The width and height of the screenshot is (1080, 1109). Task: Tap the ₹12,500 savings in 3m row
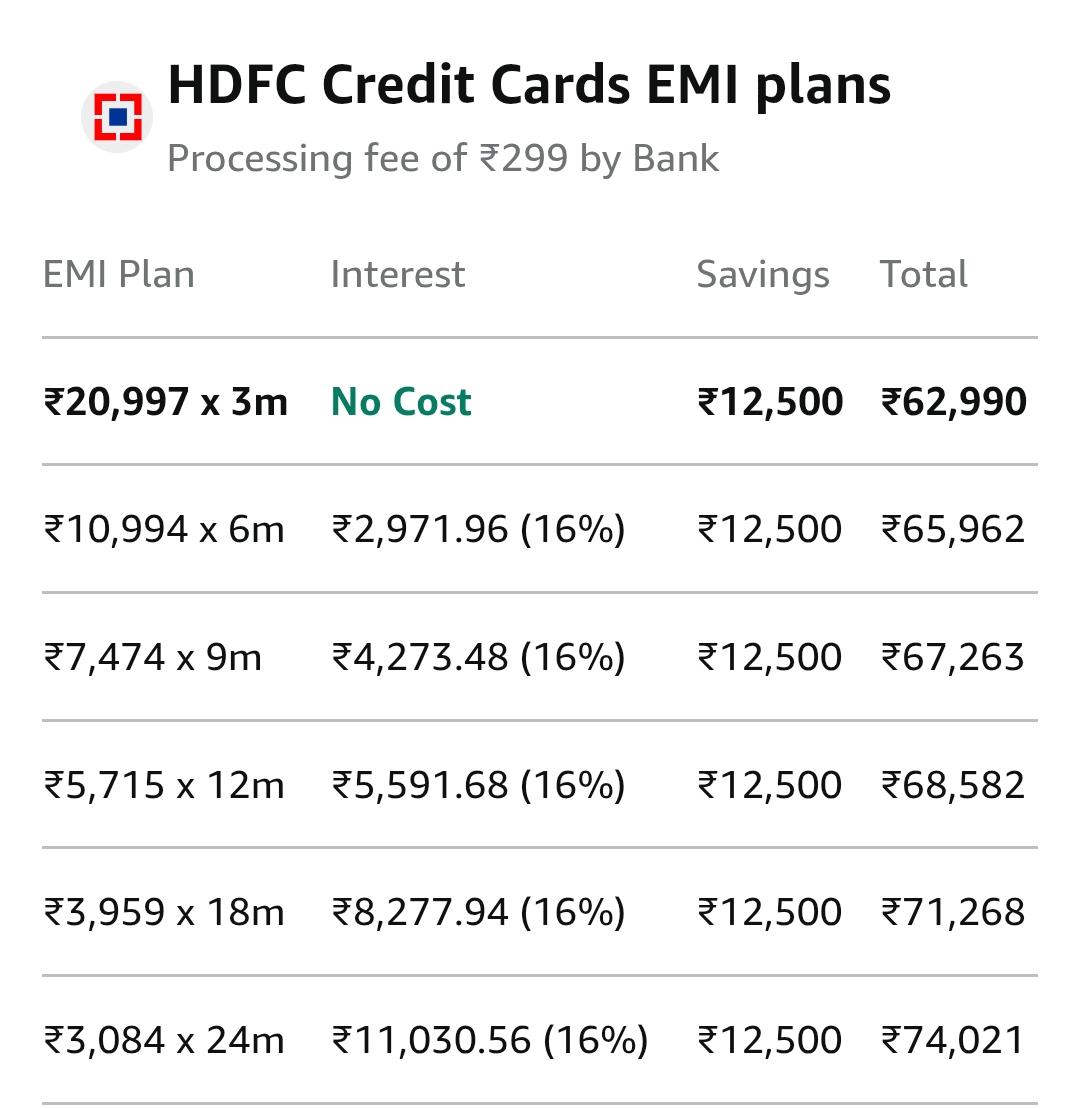point(770,402)
